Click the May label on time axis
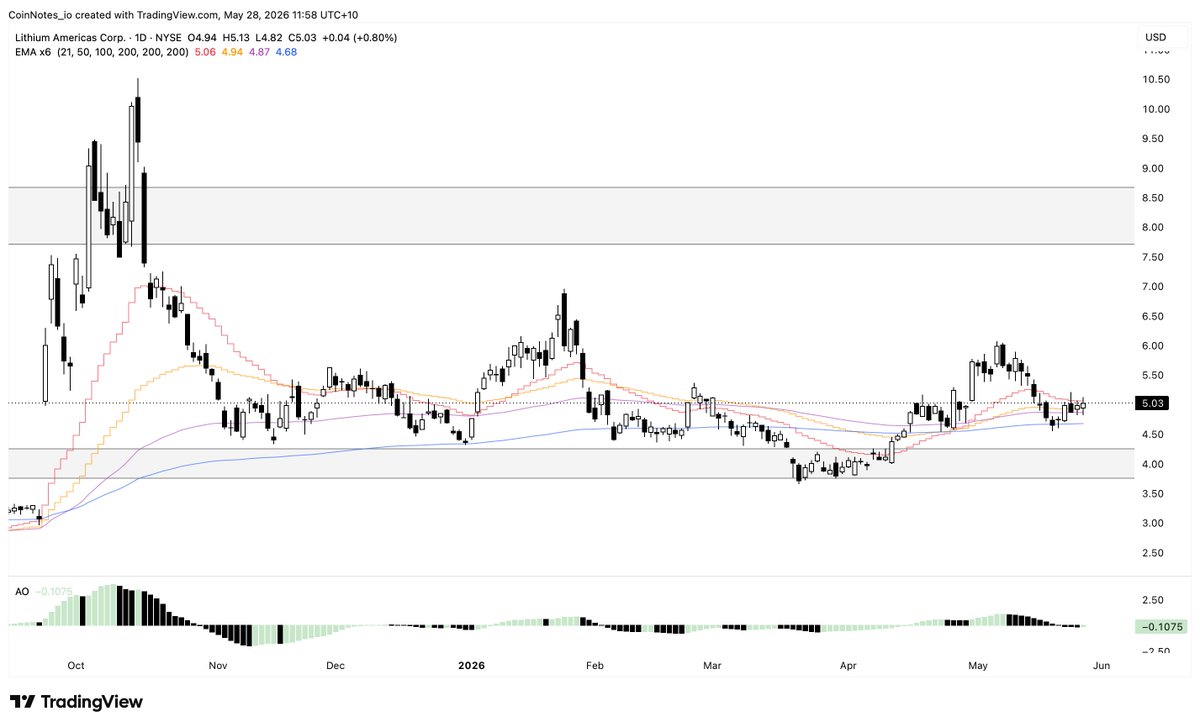Image resolution: width=1200 pixels, height=727 pixels. tap(978, 665)
